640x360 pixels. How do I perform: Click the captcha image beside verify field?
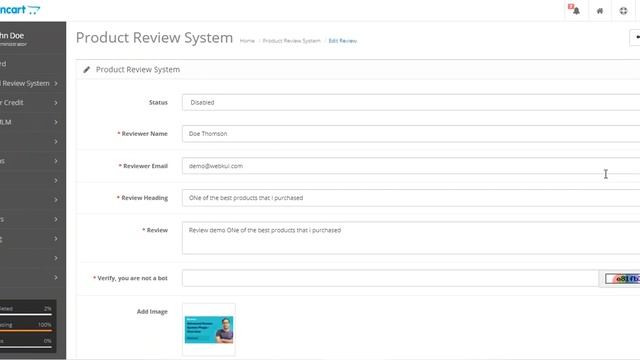[x=622, y=279]
